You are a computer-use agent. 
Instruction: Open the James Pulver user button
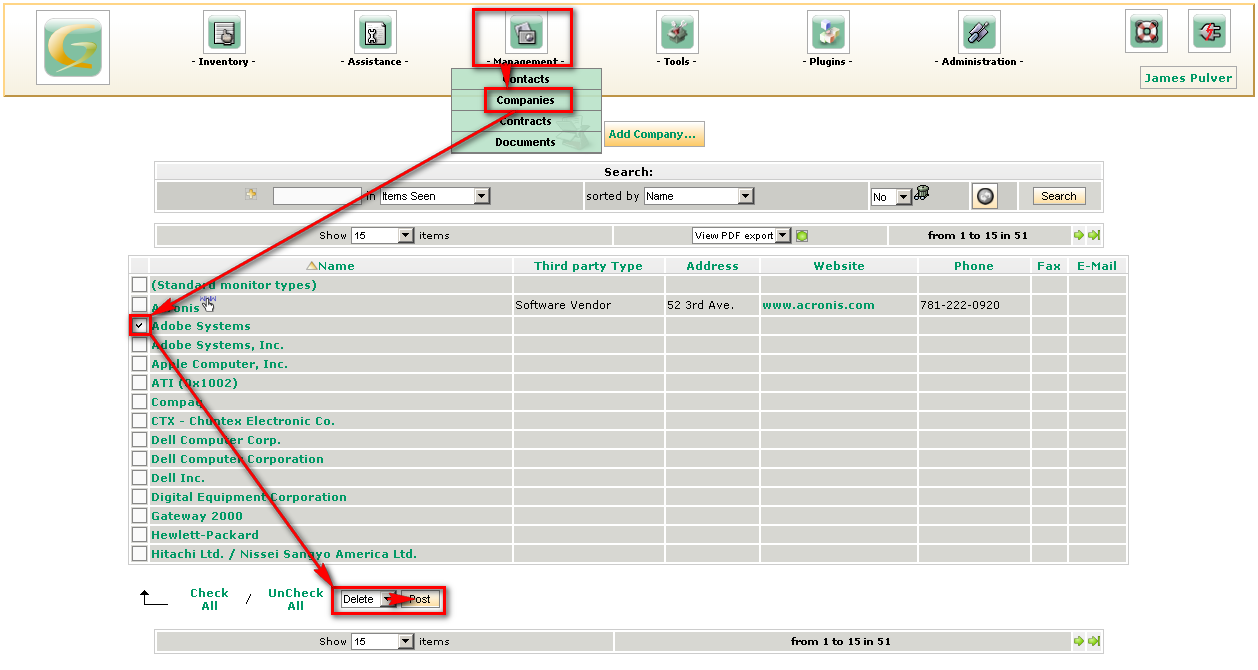1188,78
